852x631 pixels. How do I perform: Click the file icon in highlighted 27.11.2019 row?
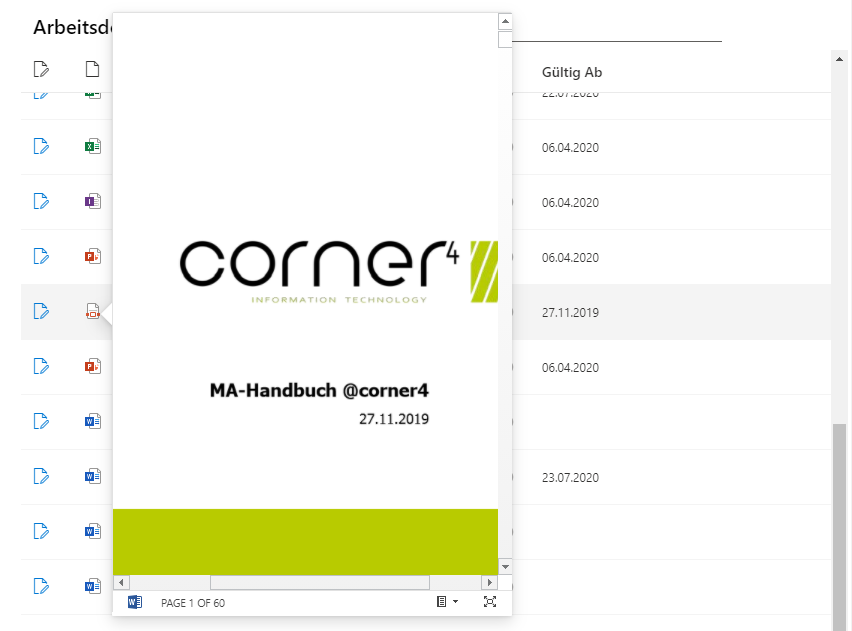coord(93,311)
